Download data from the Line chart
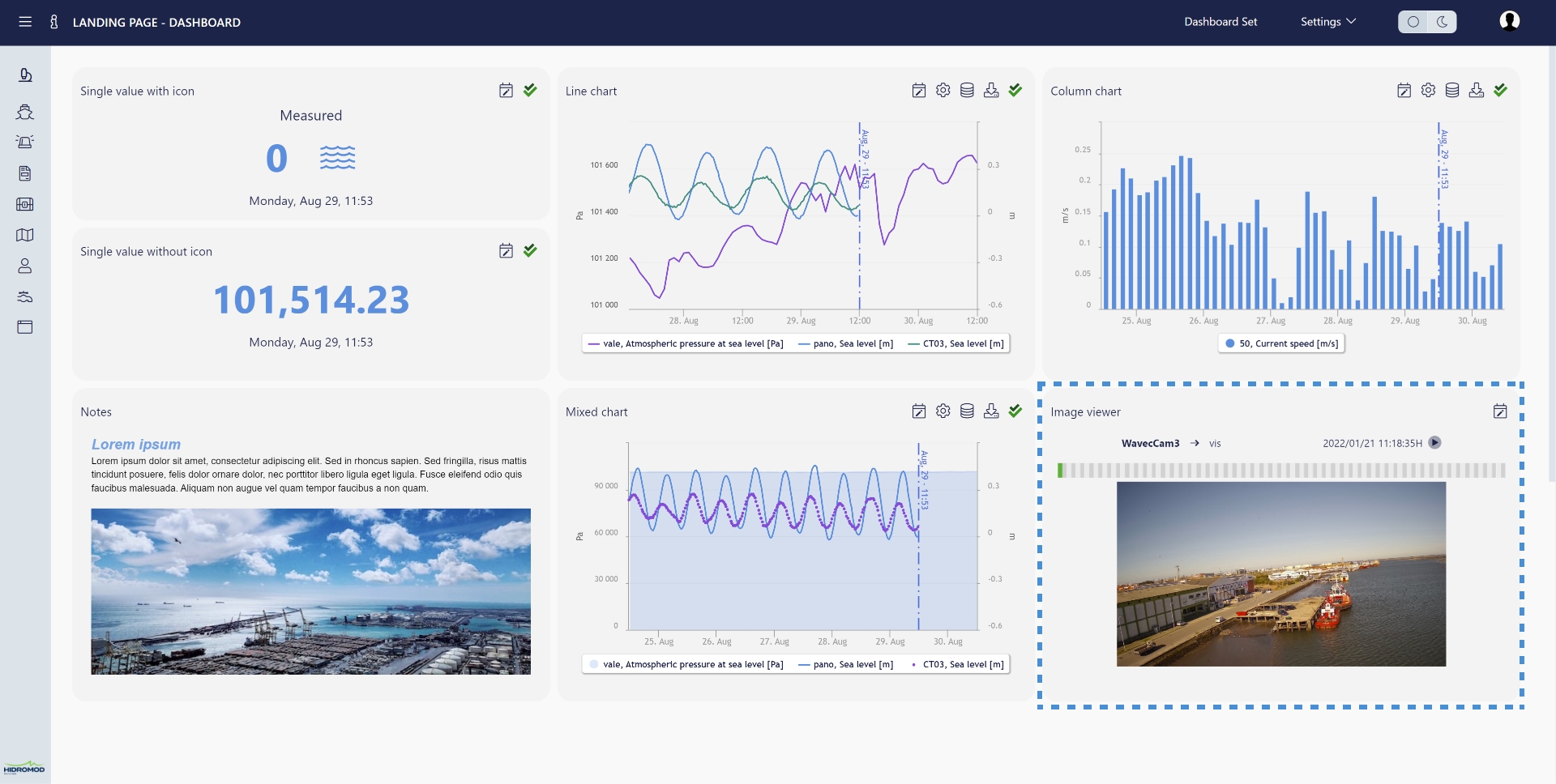Image resolution: width=1556 pixels, height=784 pixels. tap(990, 91)
